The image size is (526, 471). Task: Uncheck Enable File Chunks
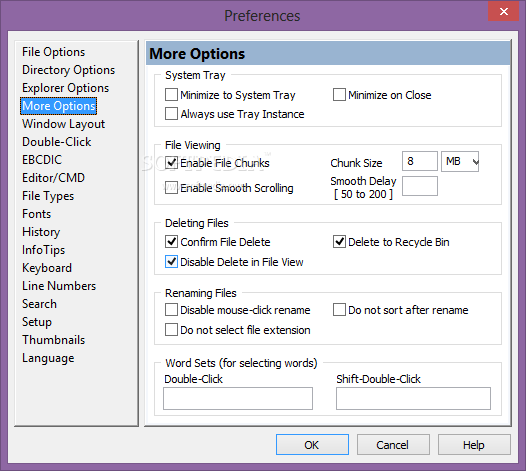171,163
